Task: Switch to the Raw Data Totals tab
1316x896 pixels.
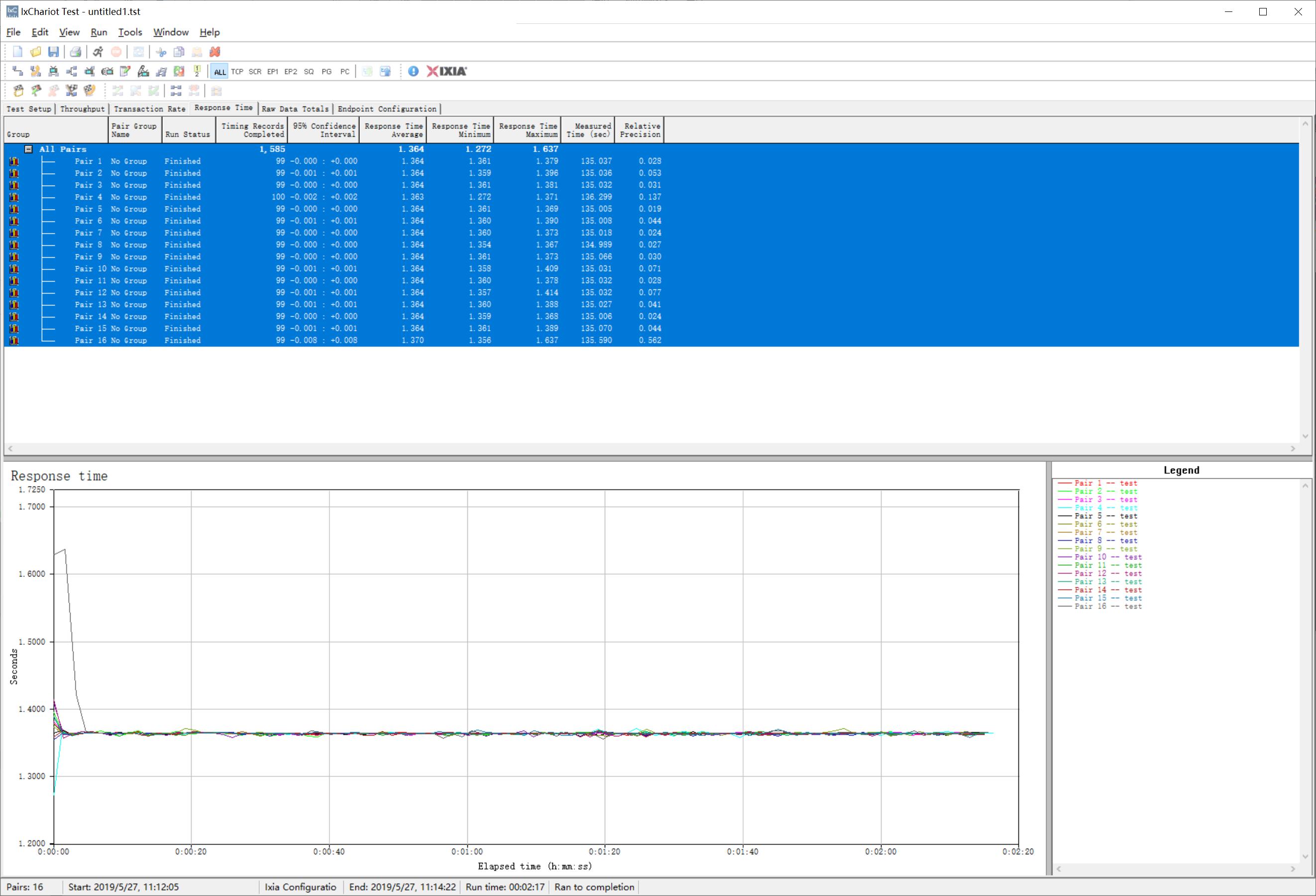Action: (x=295, y=109)
